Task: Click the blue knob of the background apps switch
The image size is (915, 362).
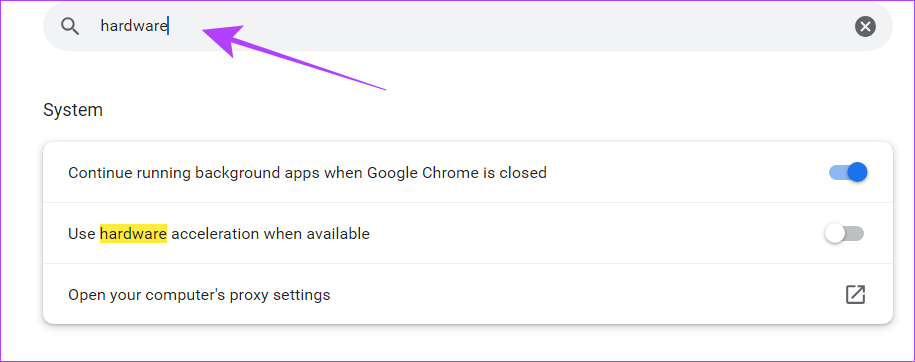Action: pos(857,172)
